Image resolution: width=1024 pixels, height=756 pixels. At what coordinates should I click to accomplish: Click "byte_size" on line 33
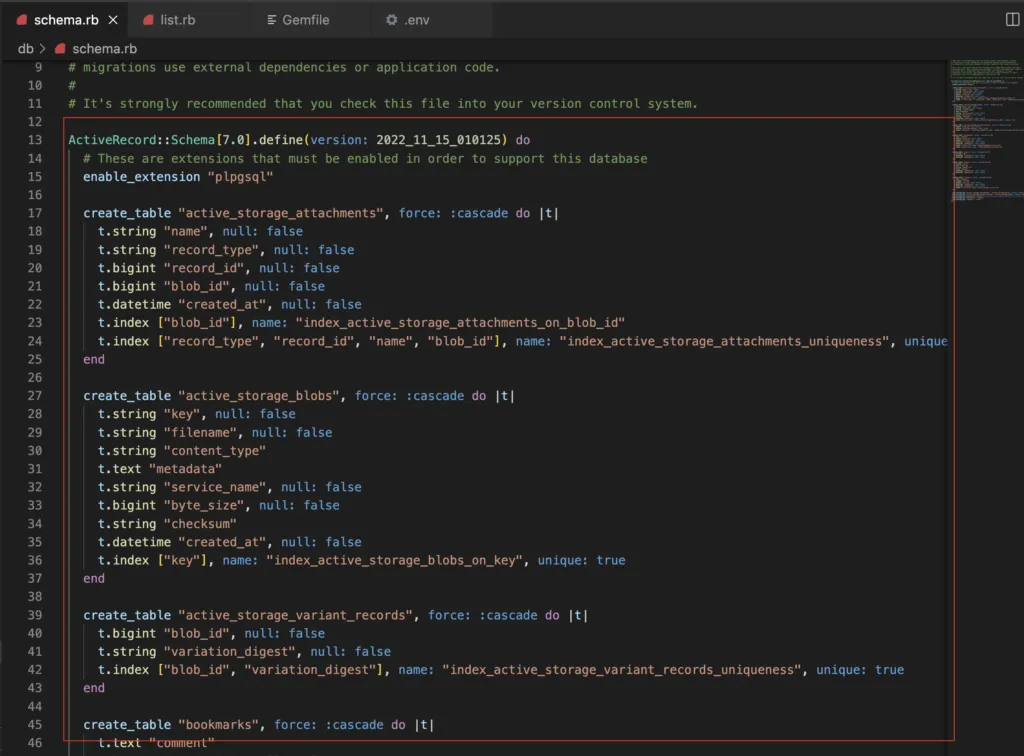click(x=204, y=506)
